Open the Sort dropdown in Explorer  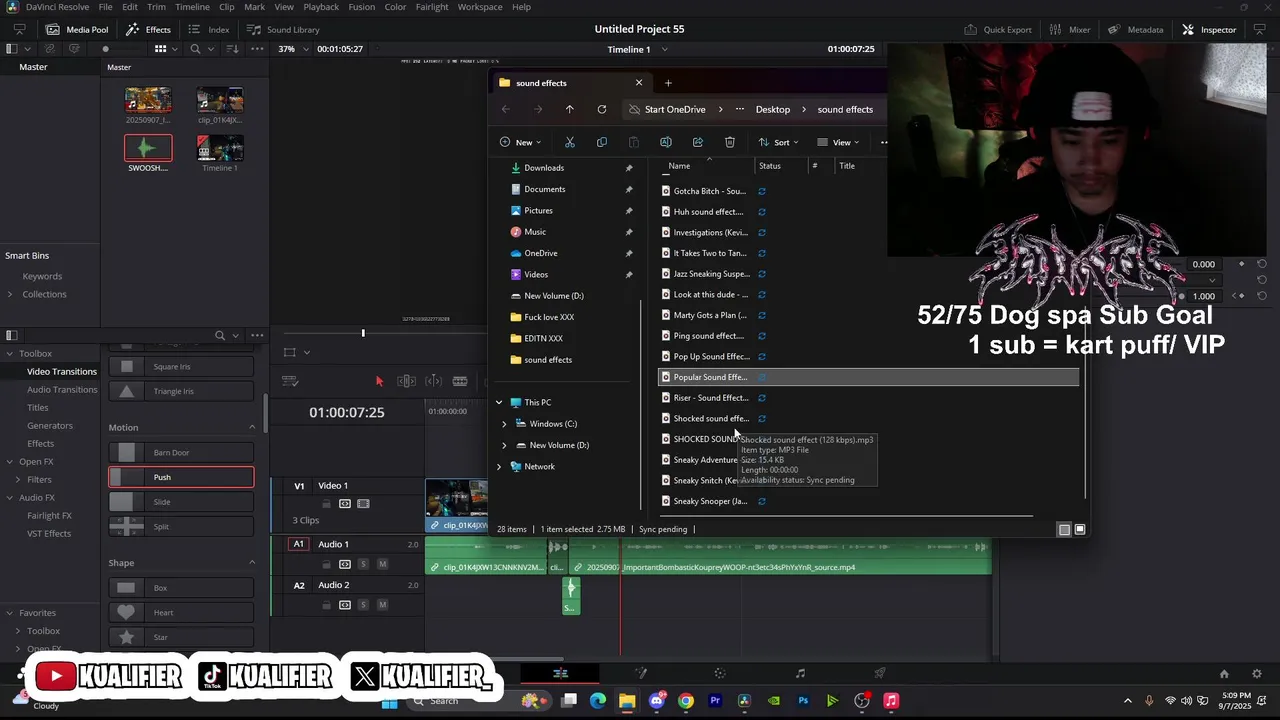point(779,142)
